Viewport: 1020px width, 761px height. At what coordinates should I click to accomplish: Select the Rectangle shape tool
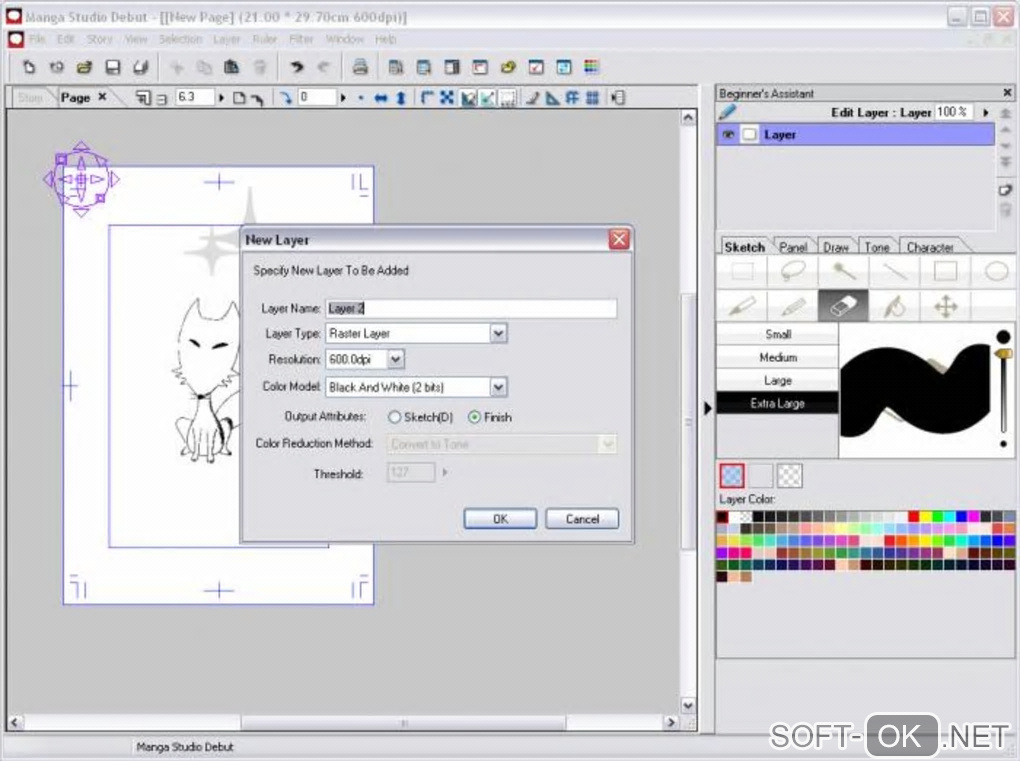click(x=945, y=271)
